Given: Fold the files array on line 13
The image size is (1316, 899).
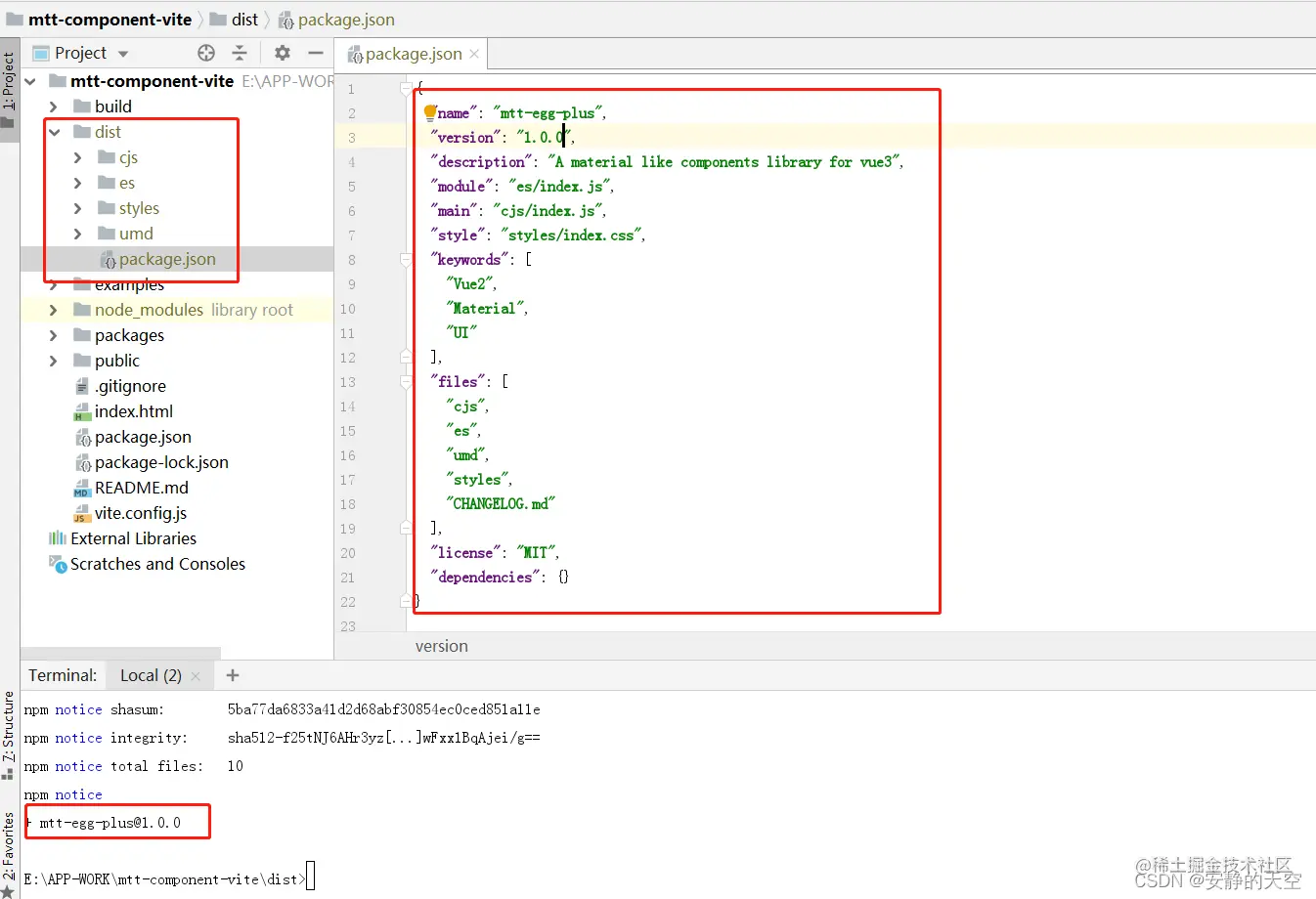Looking at the screenshot, I should pyautogui.click(x=406, y=381).
